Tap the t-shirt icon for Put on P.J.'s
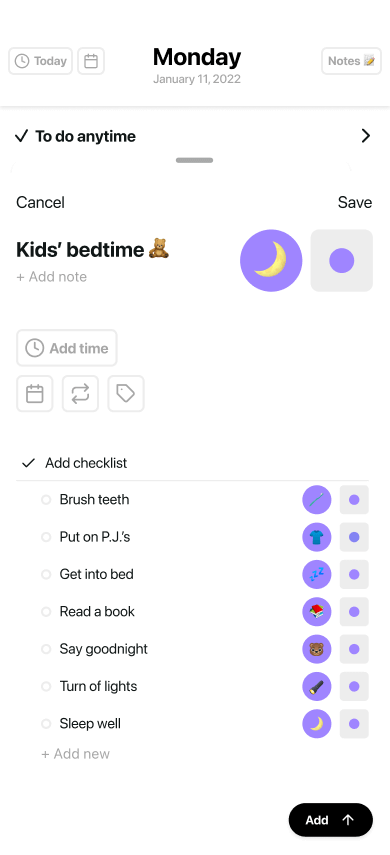The width and height of the screenshot is (390, 855). tap(317, 537)
